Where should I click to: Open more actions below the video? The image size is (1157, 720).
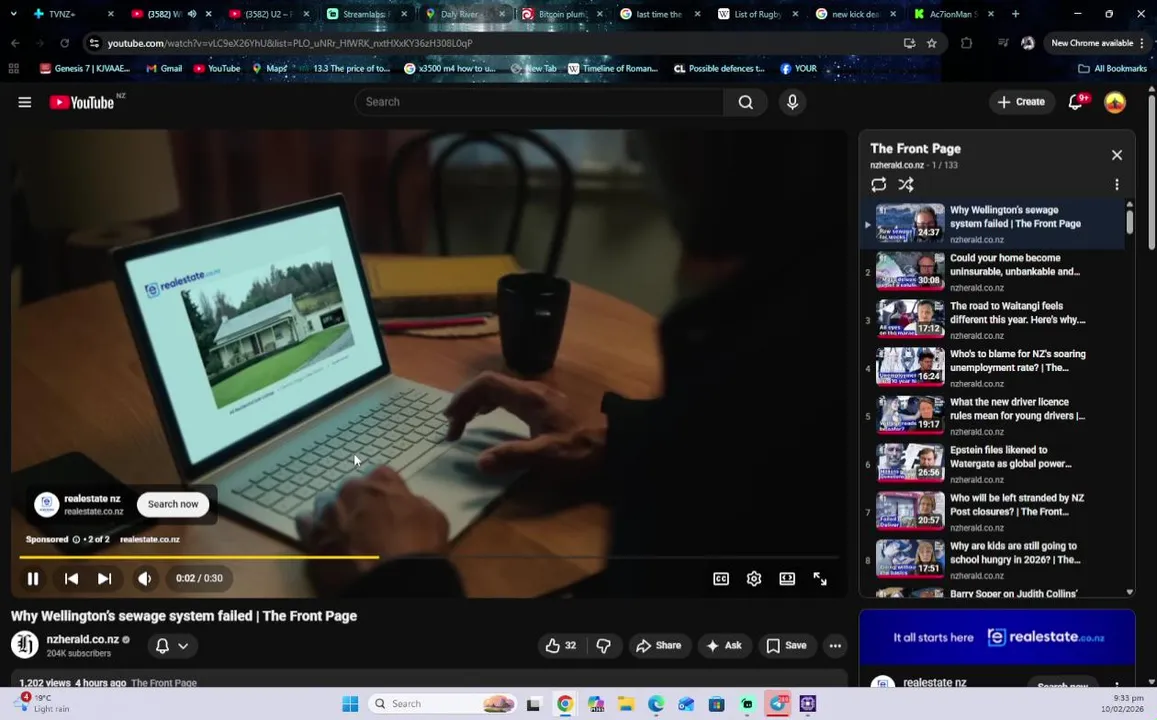click(x=835, y=645)
